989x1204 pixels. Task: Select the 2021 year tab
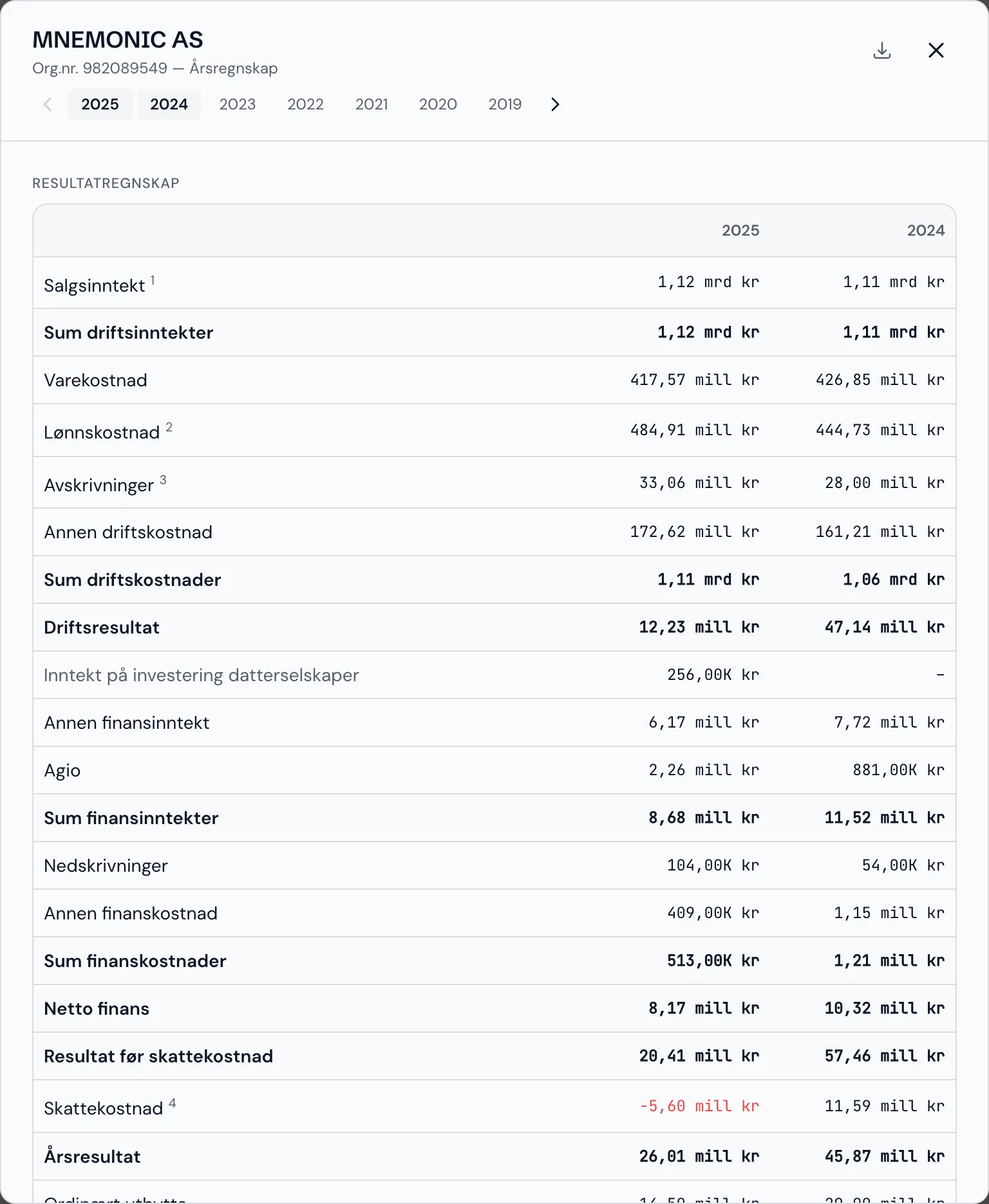(x=372, y=104)
